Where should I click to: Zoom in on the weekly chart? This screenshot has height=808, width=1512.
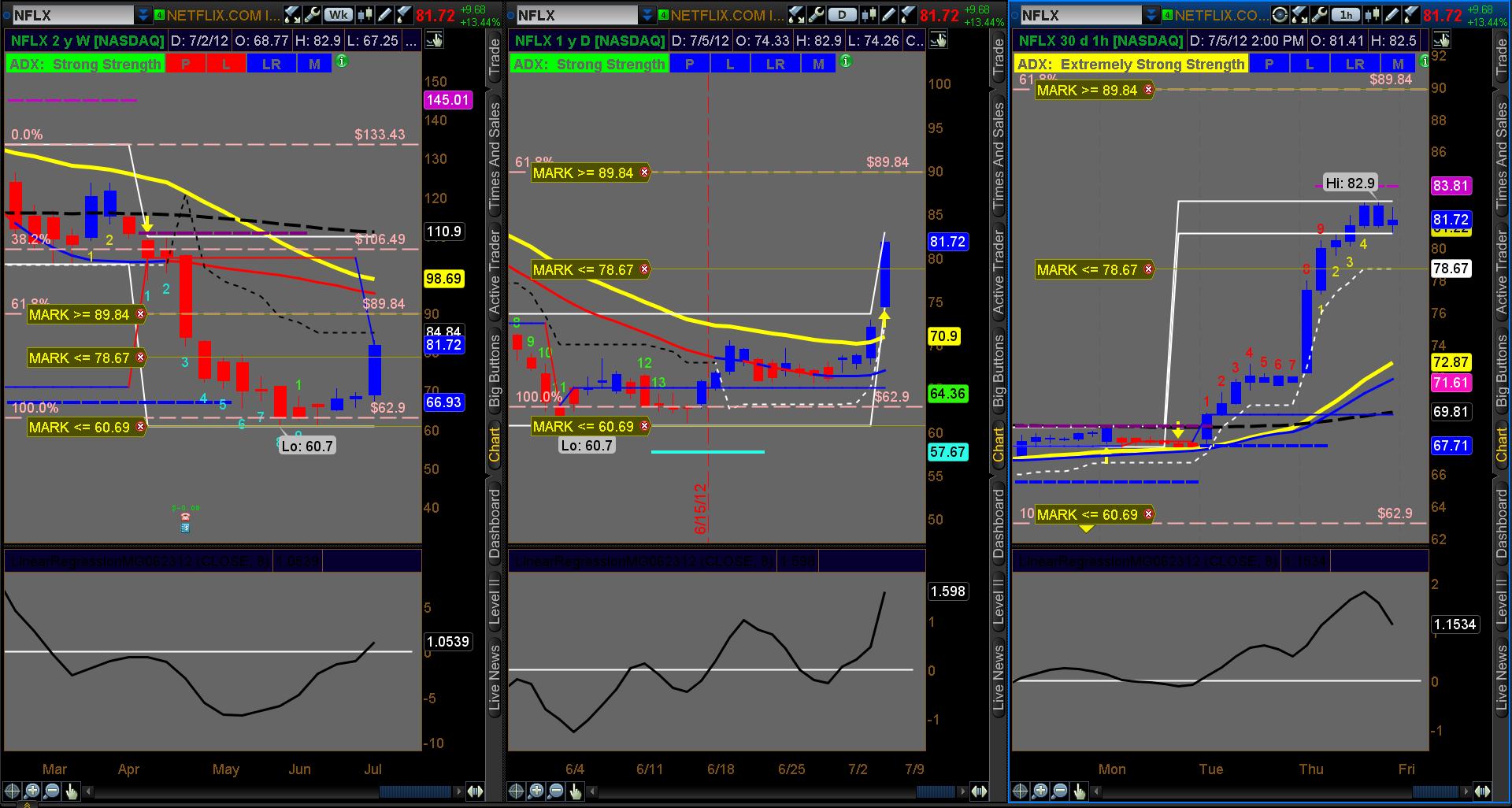click(x=32, y=791)
